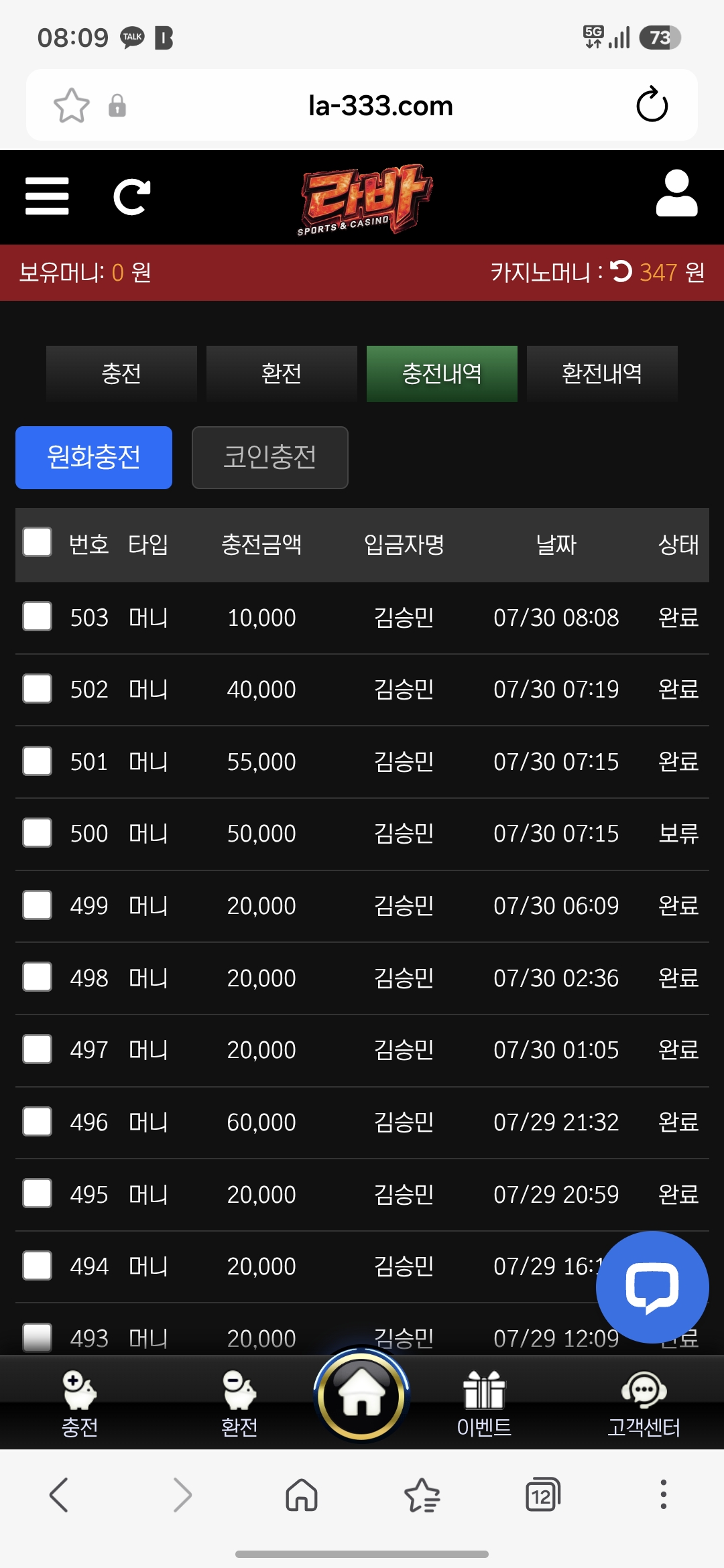724x1568 pixels.
Task: Click the la-333.com address field
Action: click(x=381, y=106)
